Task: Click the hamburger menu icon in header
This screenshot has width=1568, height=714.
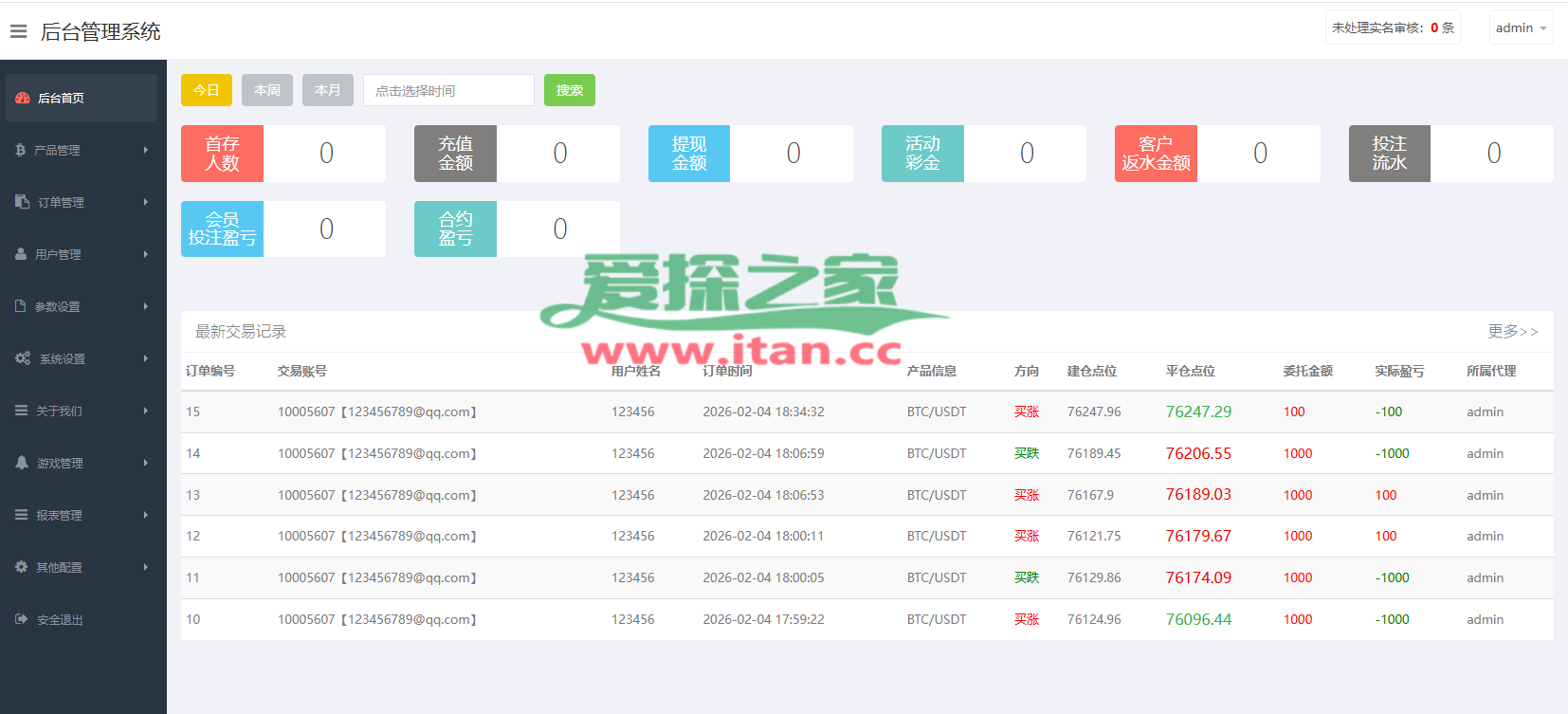Action: pyautogui.click(x=18, y=31)
